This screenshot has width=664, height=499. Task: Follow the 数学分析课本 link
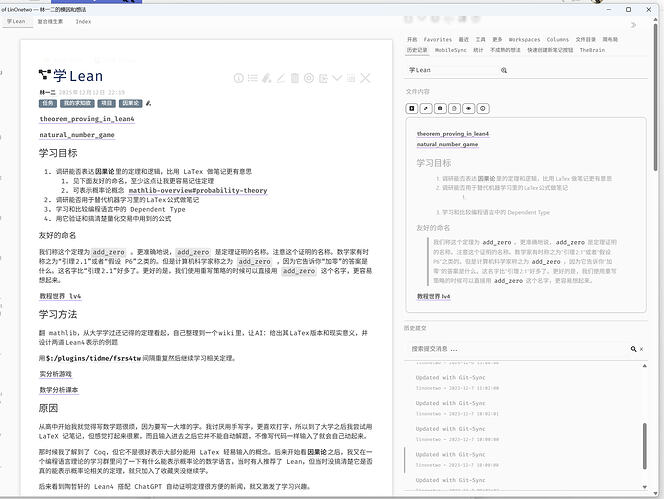pyautogui.click(x=59, y=390)
